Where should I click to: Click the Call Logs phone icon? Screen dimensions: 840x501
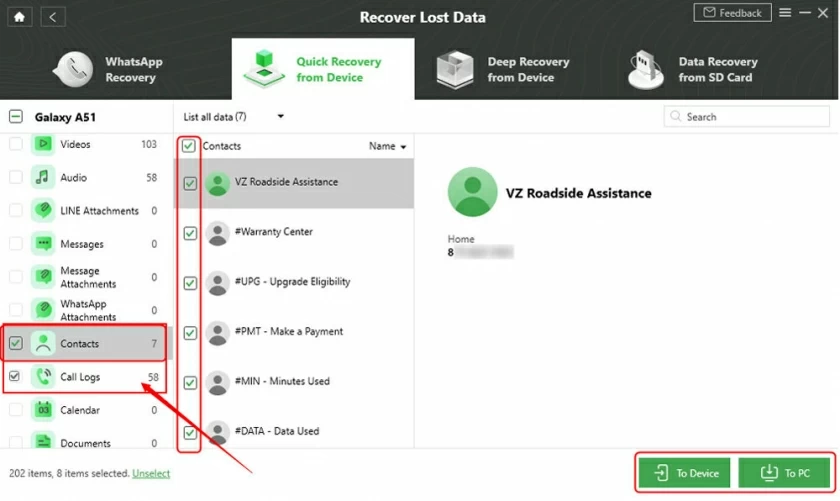pos(43,377)
